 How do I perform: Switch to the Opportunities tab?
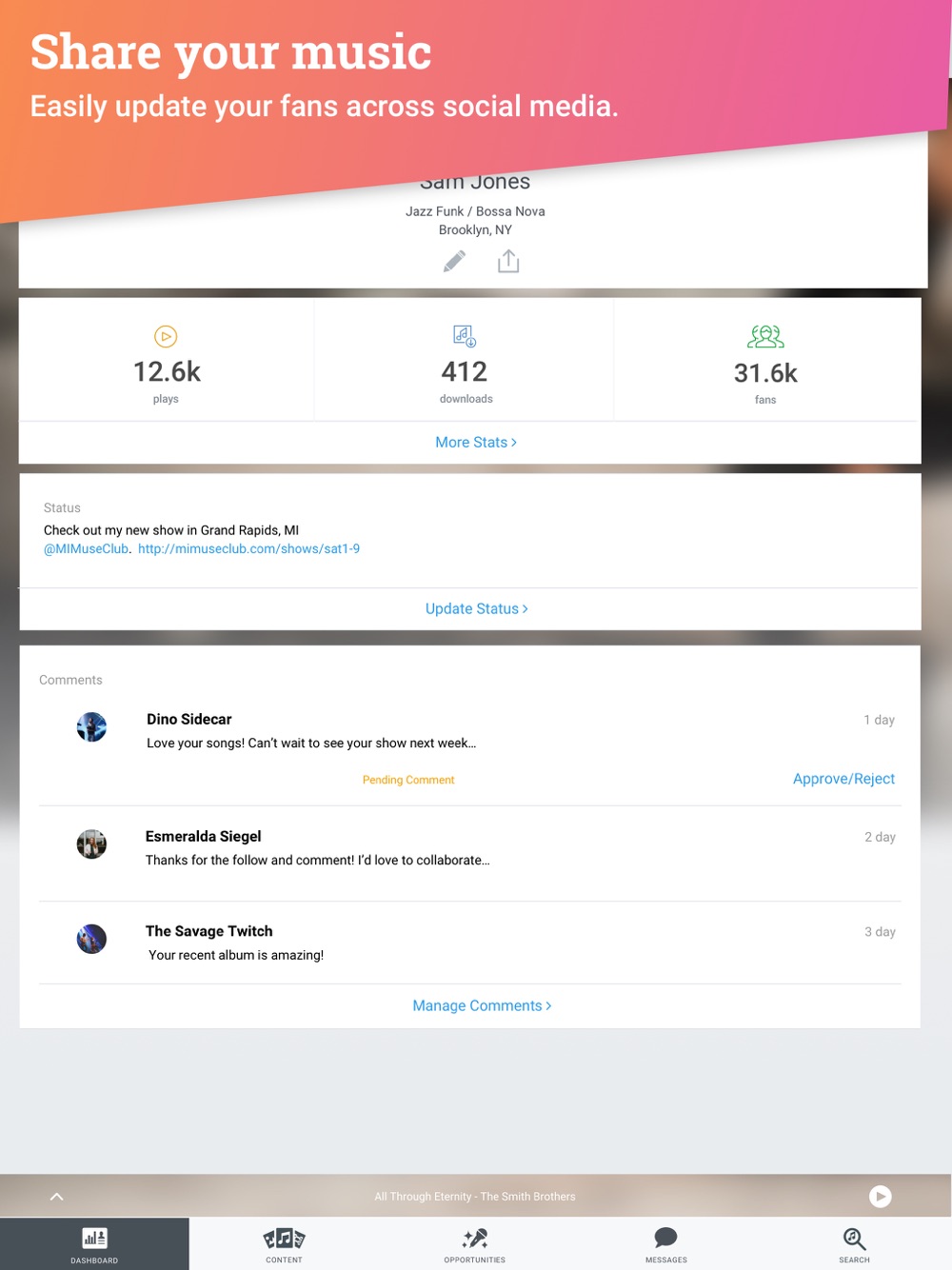click(475, 1243)
